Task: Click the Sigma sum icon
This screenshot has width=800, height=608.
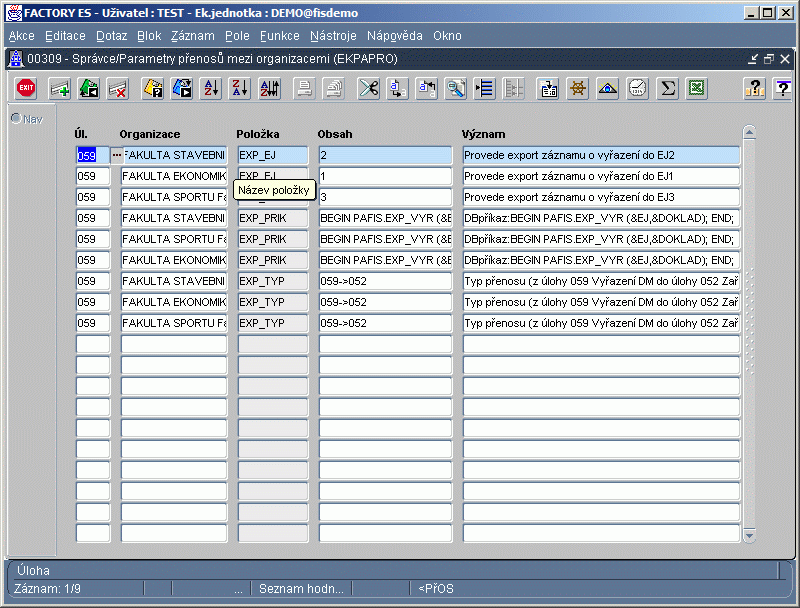Action: click(x=667, y=88)
